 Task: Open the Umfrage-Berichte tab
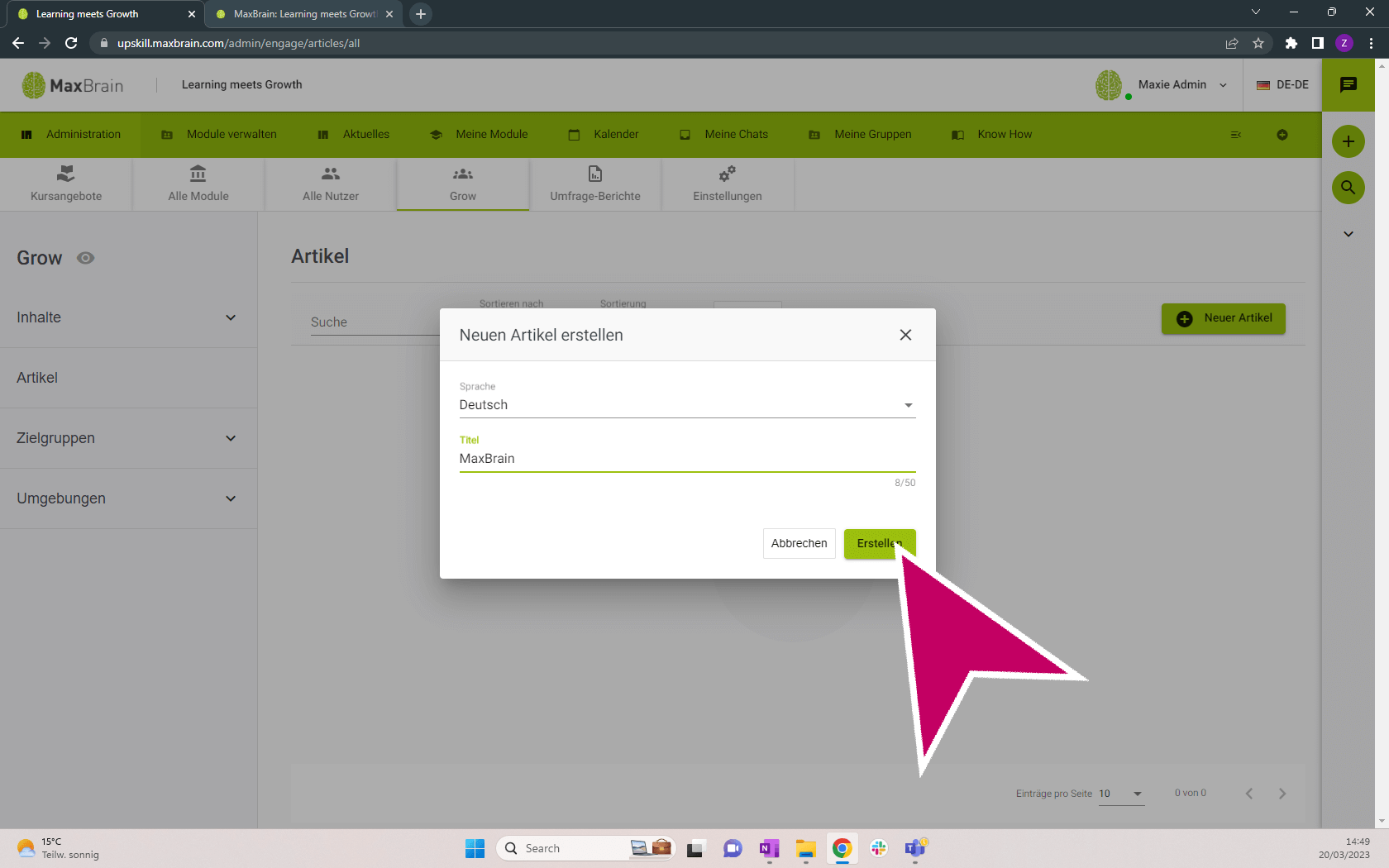(595, 184)
